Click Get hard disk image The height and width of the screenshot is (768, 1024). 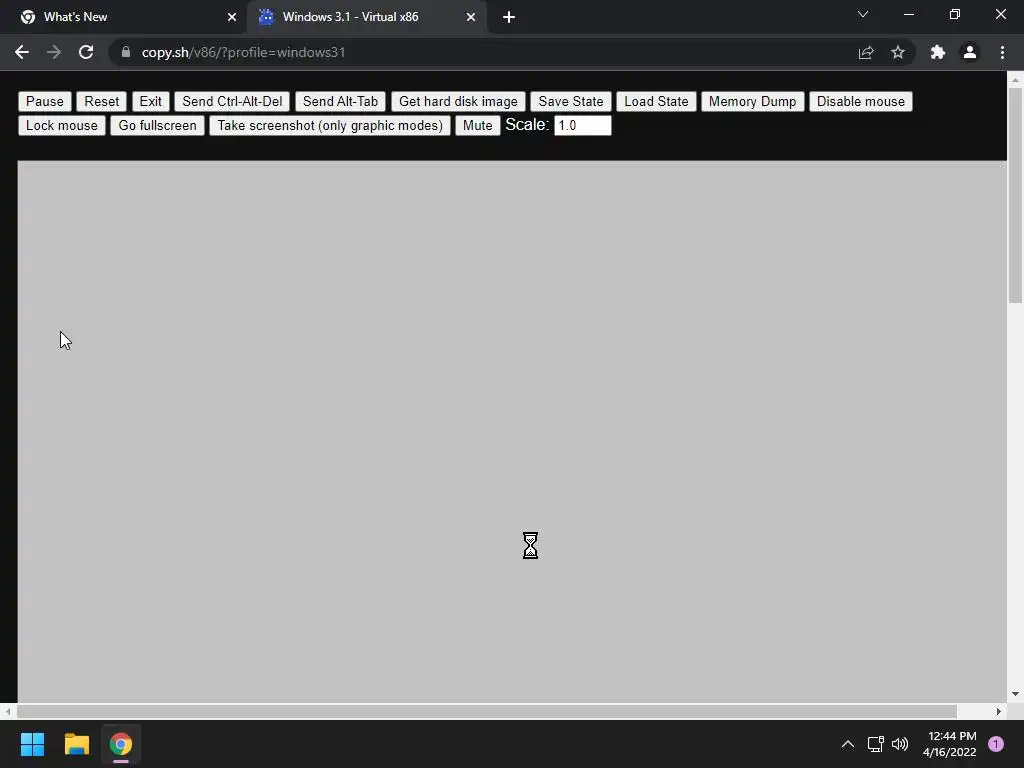[458, 101]
